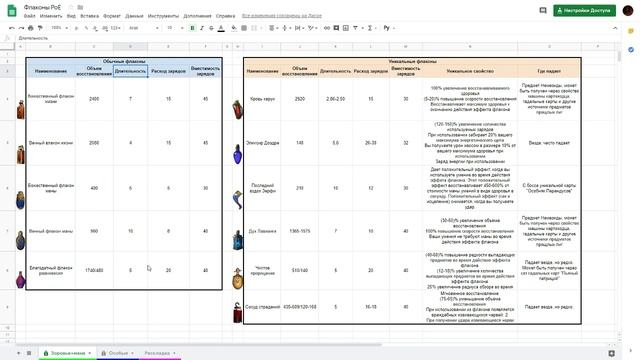Screen dimensions: 640x360
Task: Open the text wrapping dropdown
Action: coord(299,28)
